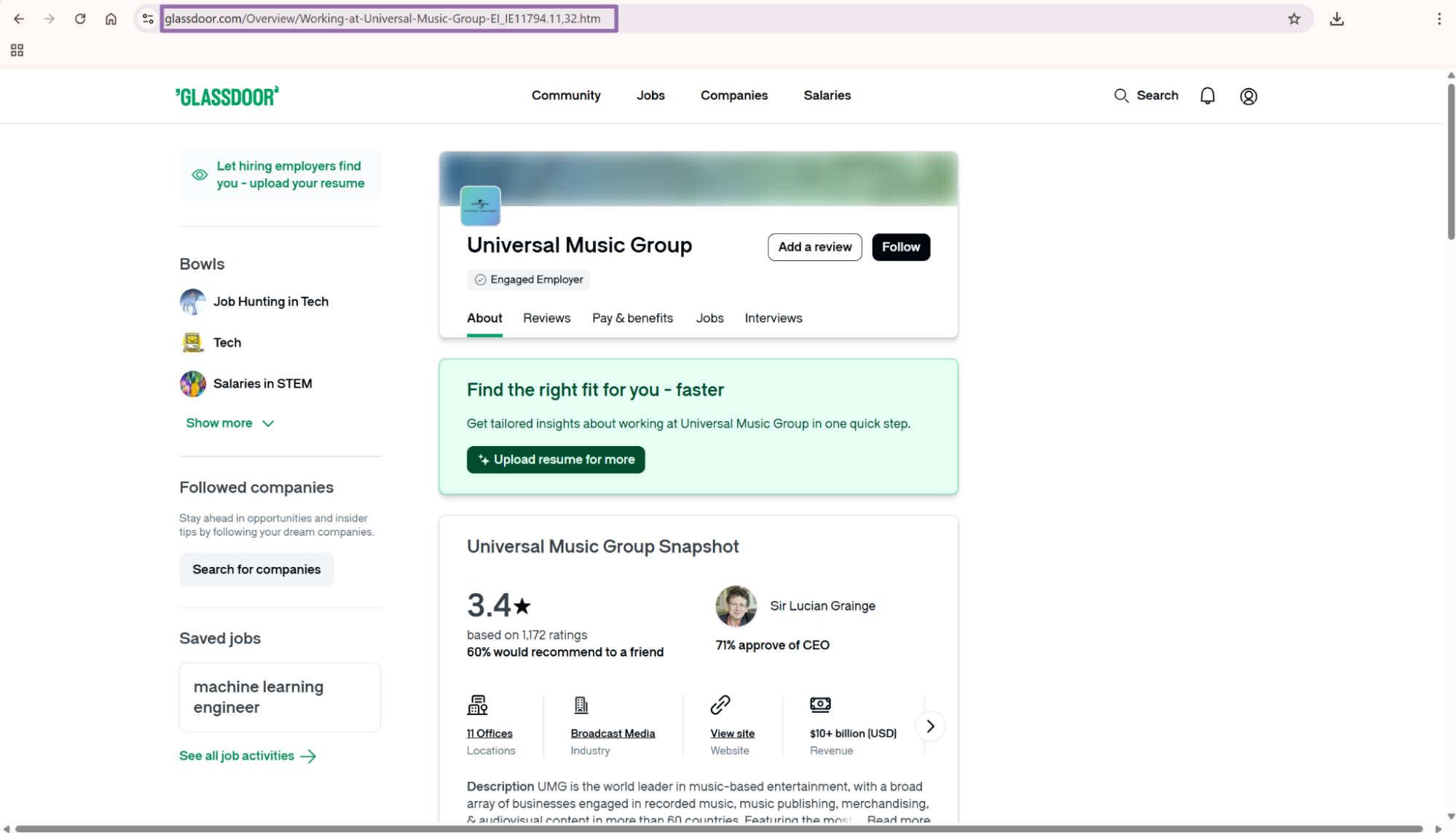Go to the browser home page
The image size is (1456, 833).
(111, 19)
